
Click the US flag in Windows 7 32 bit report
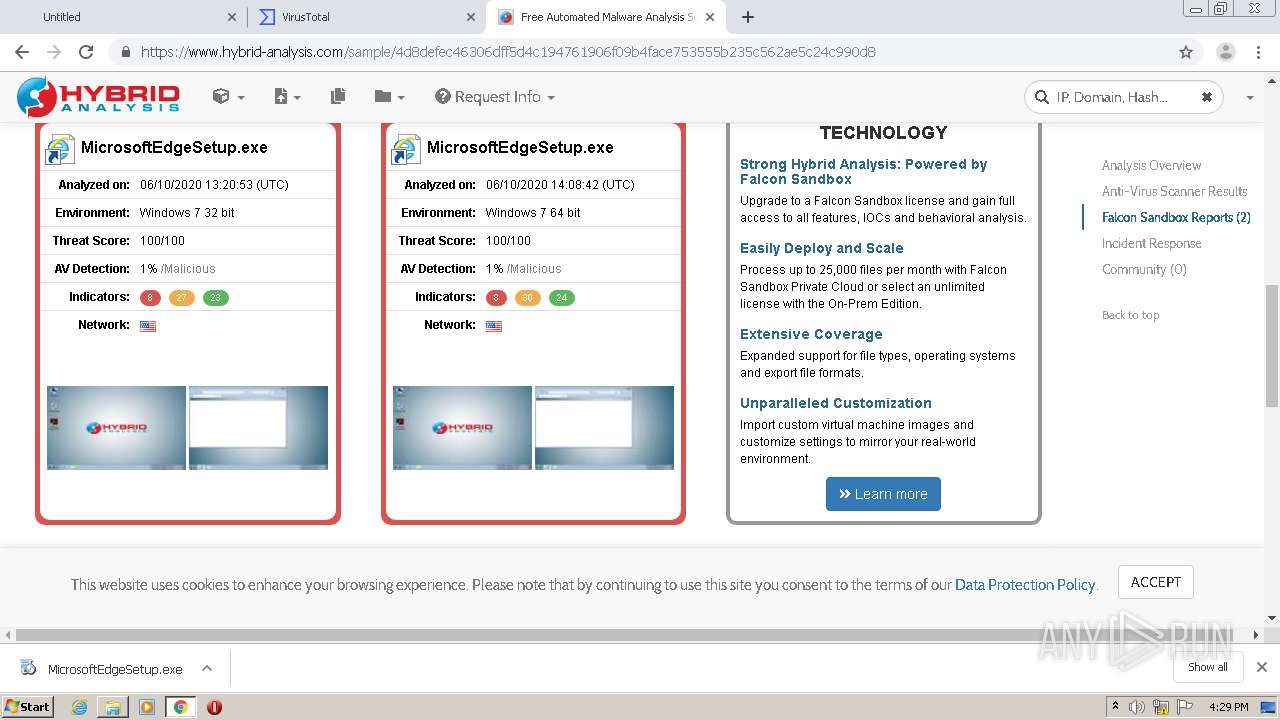click(148, 326)
